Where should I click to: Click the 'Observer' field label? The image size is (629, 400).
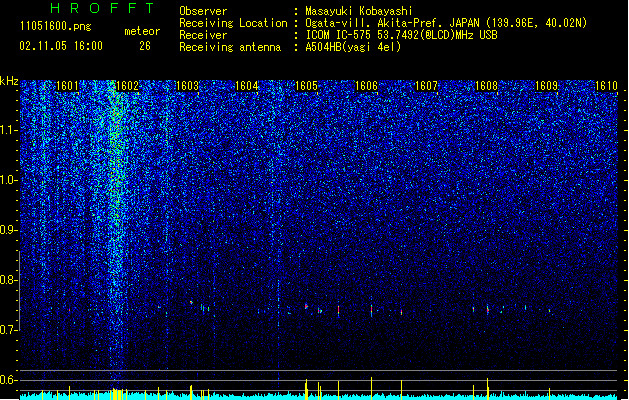203,11
